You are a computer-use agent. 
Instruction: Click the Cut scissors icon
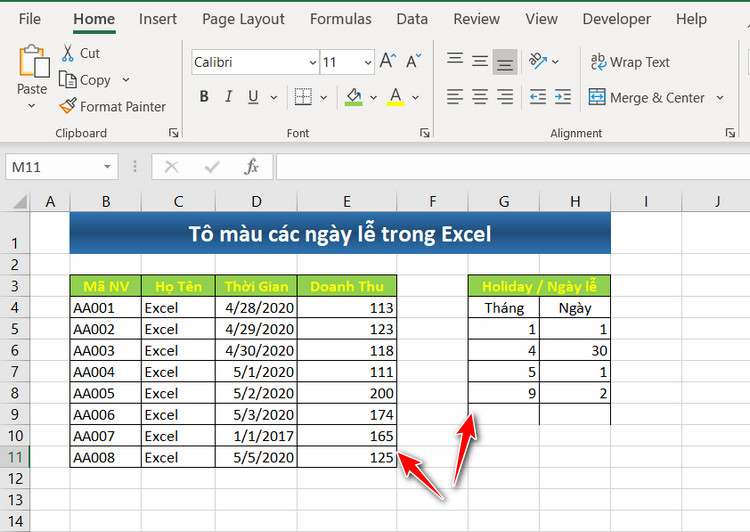pyautogui.click(x=67, y=53)
